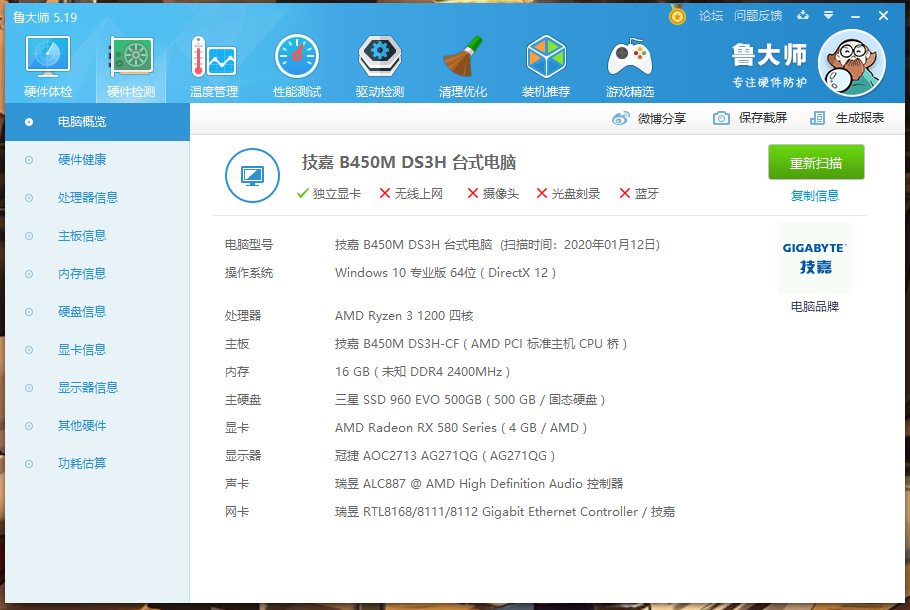Click 16 GB DDR4 2400MHz value
This screenshot has height=610, width=910.
tap(422, 372)
